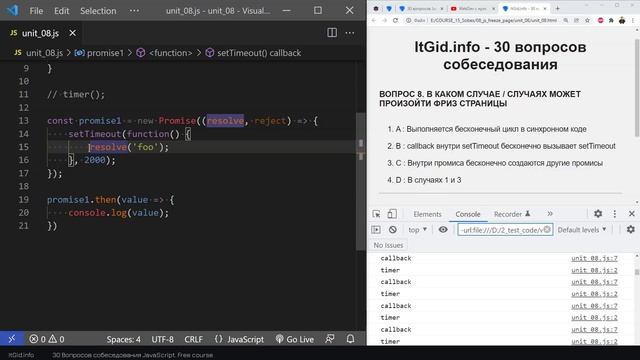This screenshot has height=360, width=640.
Task: Toggle console sidebar panel
Action: tap(376, 230)
